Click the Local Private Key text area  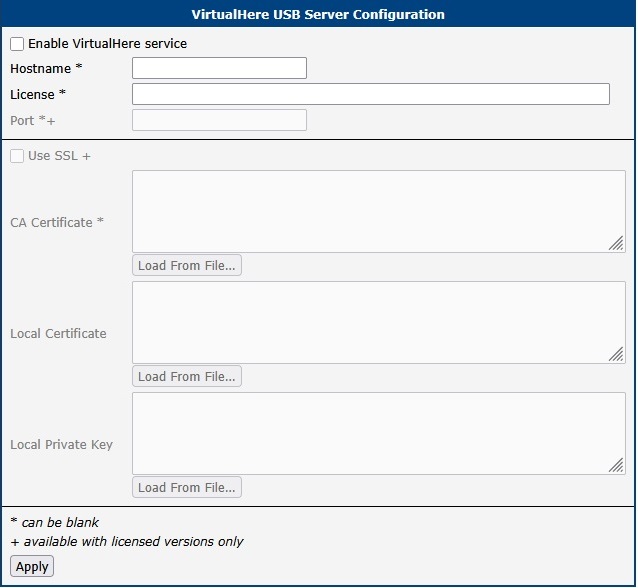[x=379, y=434]
